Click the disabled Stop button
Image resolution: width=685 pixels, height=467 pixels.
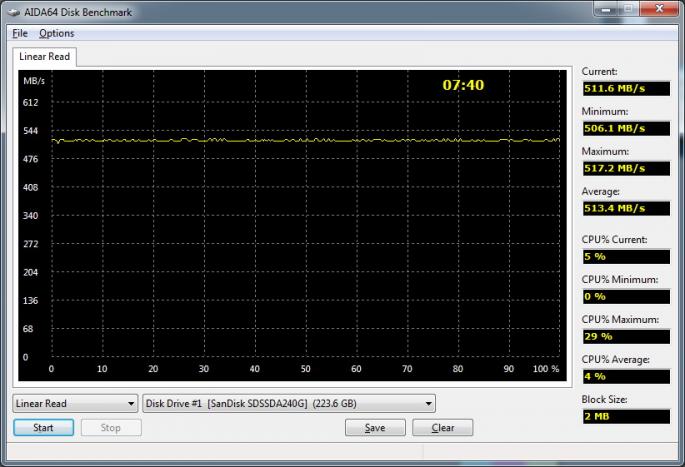pyautogui.click(x=111, y=428)
